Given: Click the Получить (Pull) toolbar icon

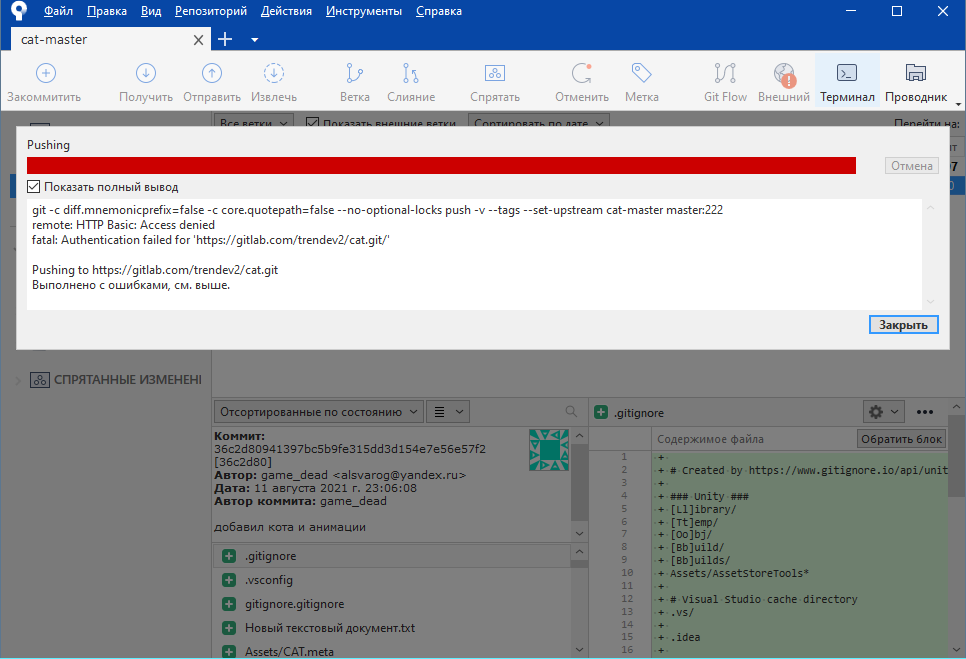Looking at the screenshot, I should [x=146, y=74].
